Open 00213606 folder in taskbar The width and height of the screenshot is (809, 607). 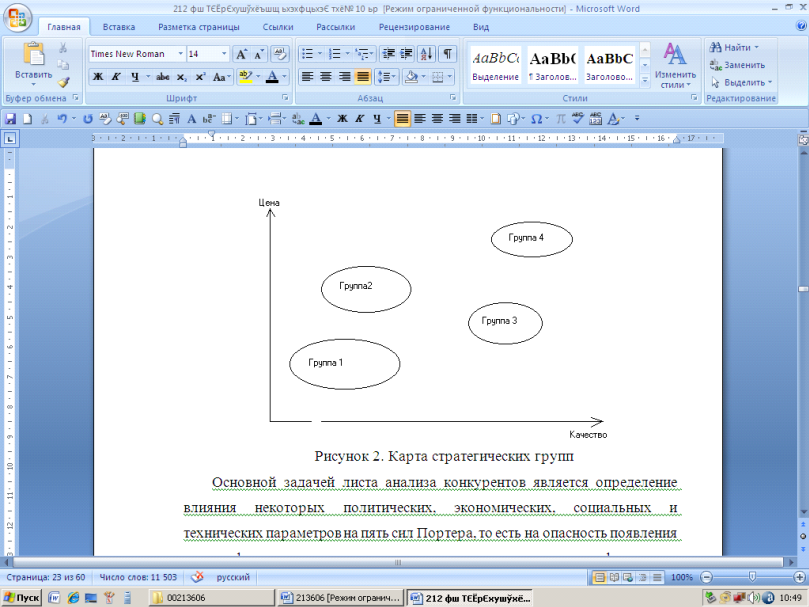tap(212, 598)
